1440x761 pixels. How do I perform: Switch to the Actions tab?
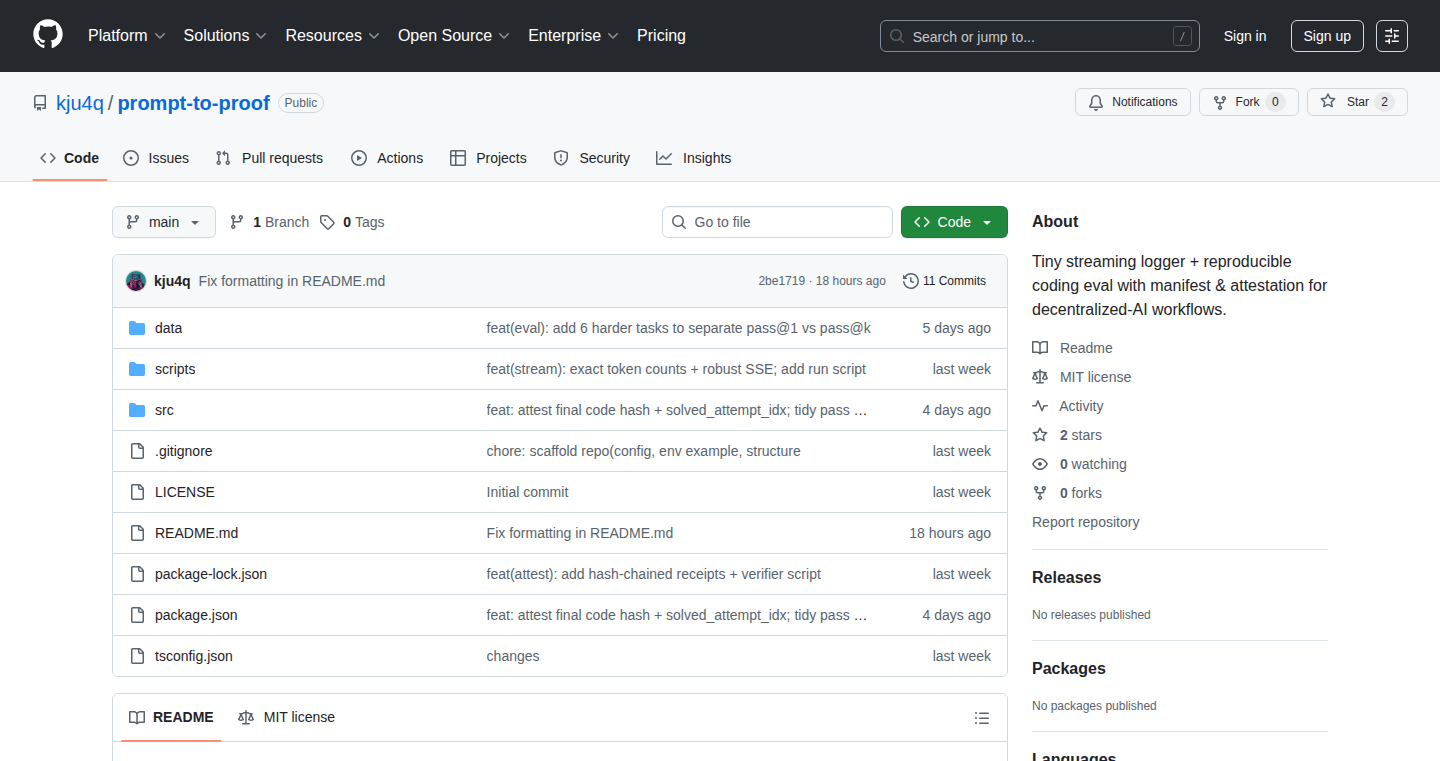[387, 158]
